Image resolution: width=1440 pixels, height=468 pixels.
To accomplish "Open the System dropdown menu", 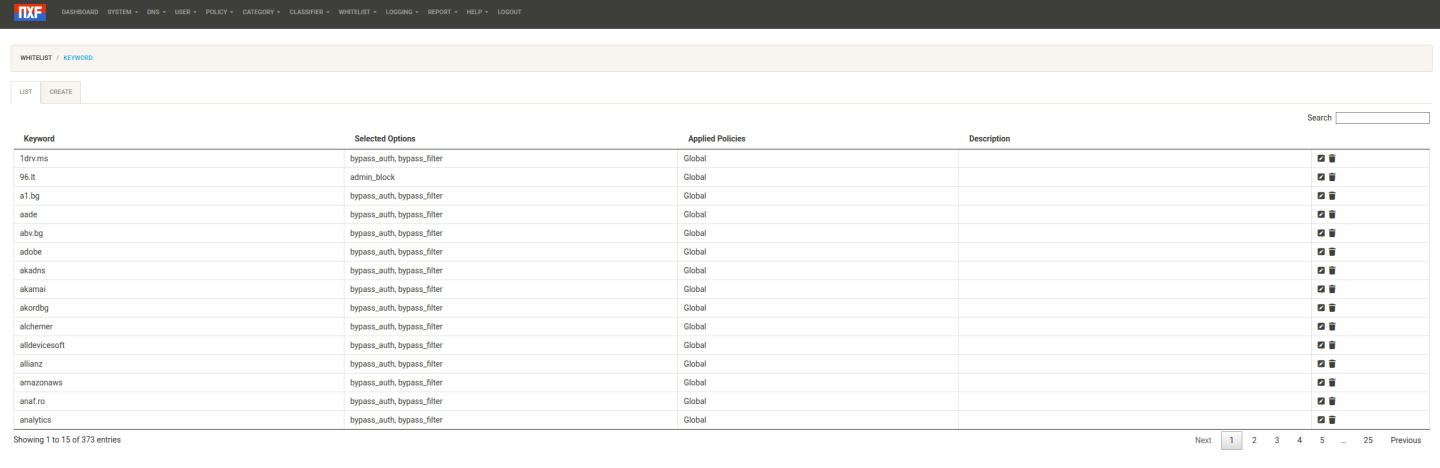I will tap(122, 12).
